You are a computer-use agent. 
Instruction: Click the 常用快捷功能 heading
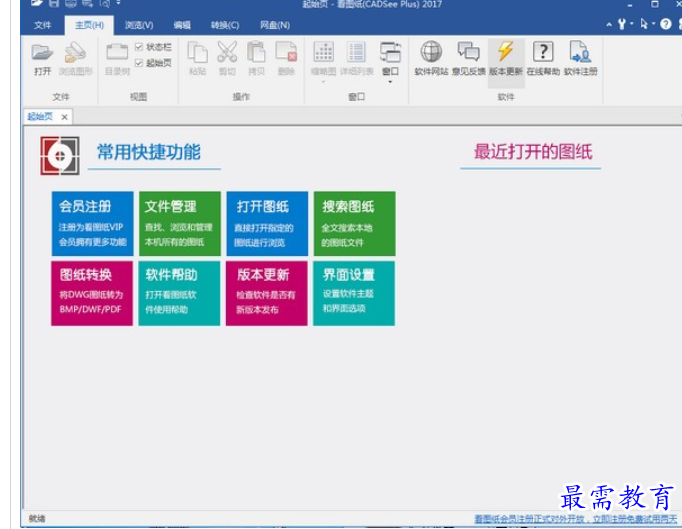[x=149, y=152]
